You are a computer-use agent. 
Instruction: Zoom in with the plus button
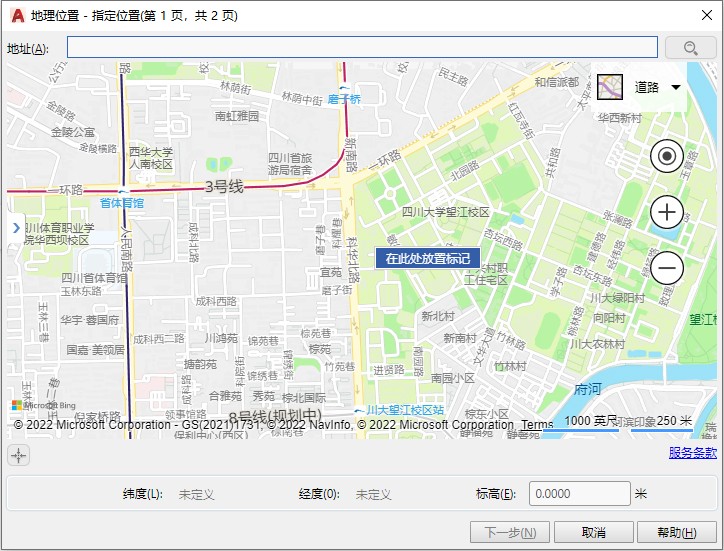pos(667,212)
